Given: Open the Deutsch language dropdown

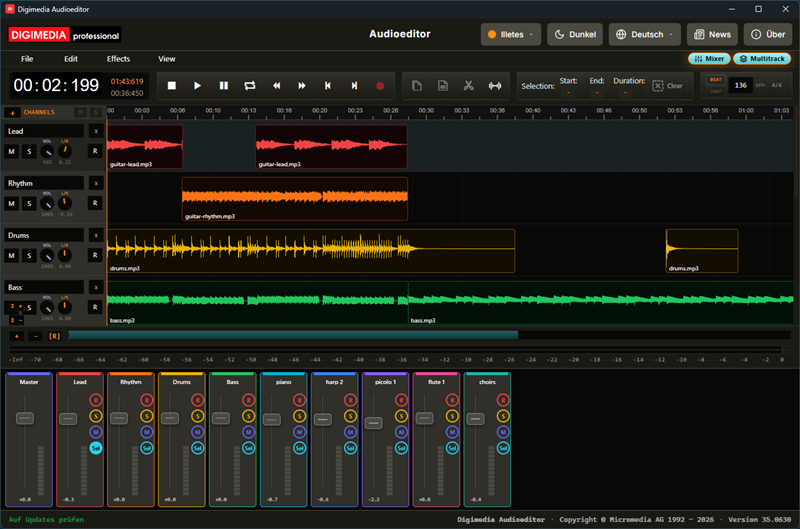Looking at the screenshot, I should [644, 34].
